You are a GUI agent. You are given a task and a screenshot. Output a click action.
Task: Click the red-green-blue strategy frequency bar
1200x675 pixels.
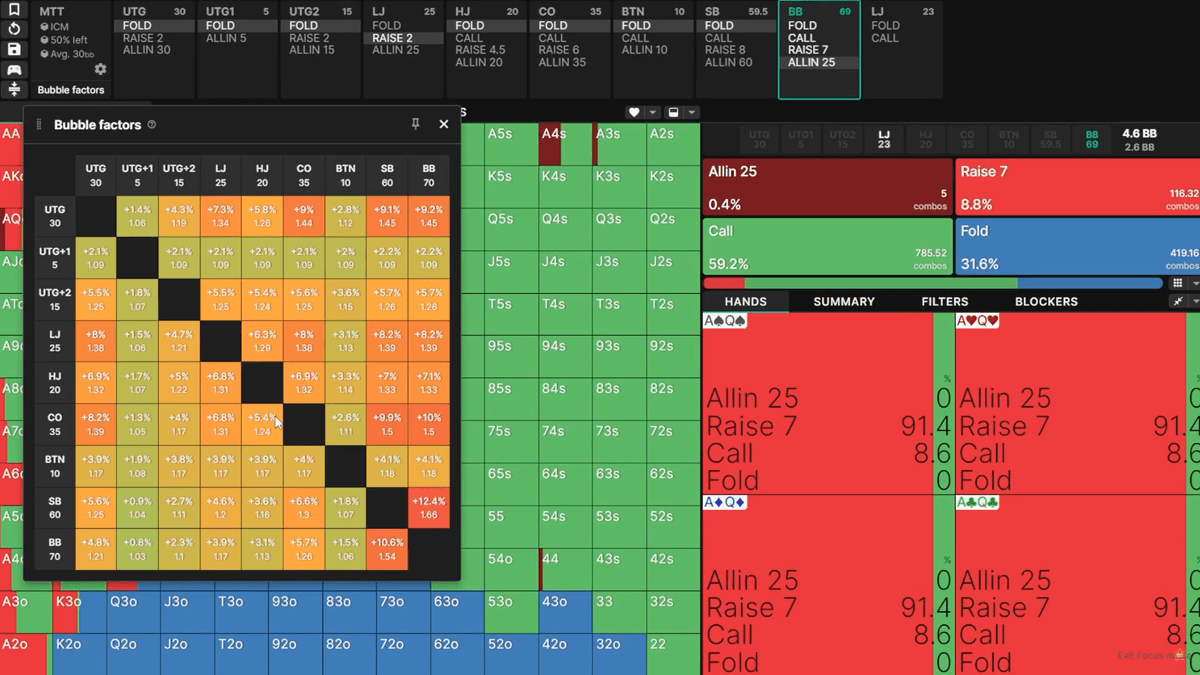[x=932, y=284]
